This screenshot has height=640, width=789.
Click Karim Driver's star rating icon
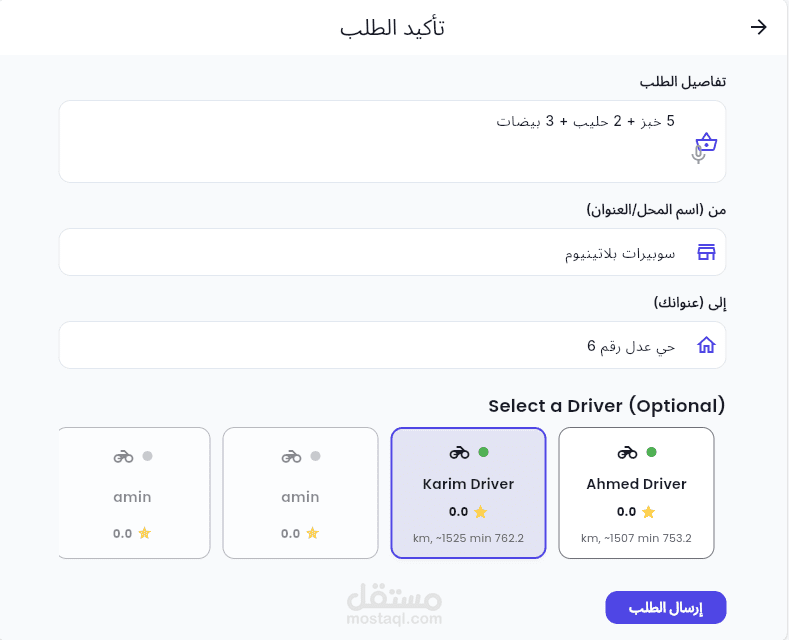[x=481, y=512]
